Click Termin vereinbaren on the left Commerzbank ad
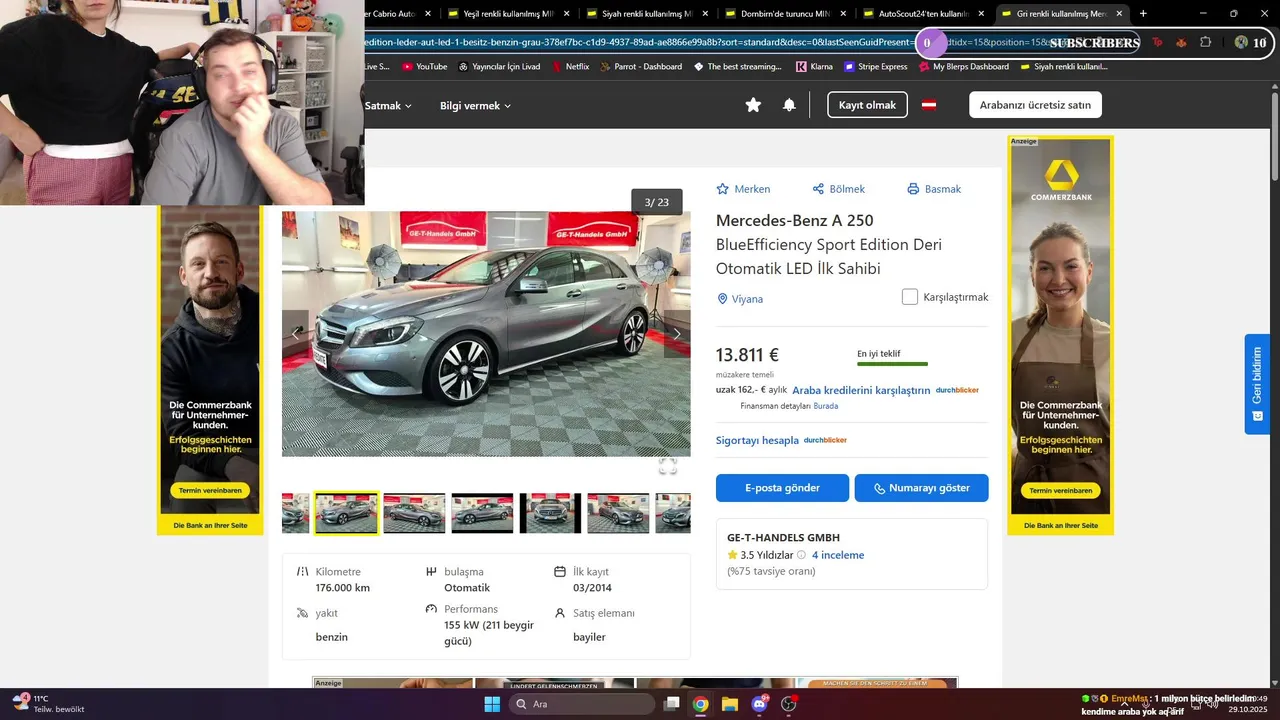This screenshot has width=1280, height=720. pos(208,491)
